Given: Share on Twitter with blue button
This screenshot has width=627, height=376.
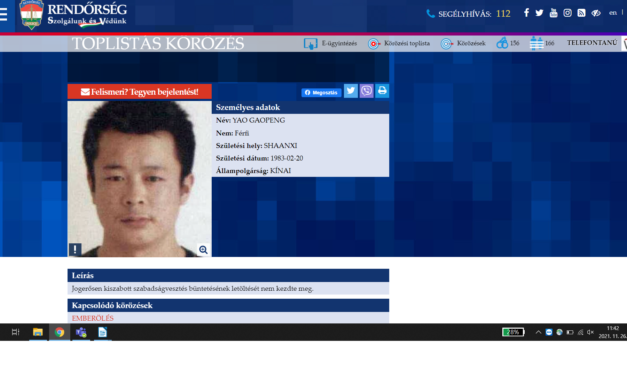Looking at the screenshot, I should pos(351,91).
